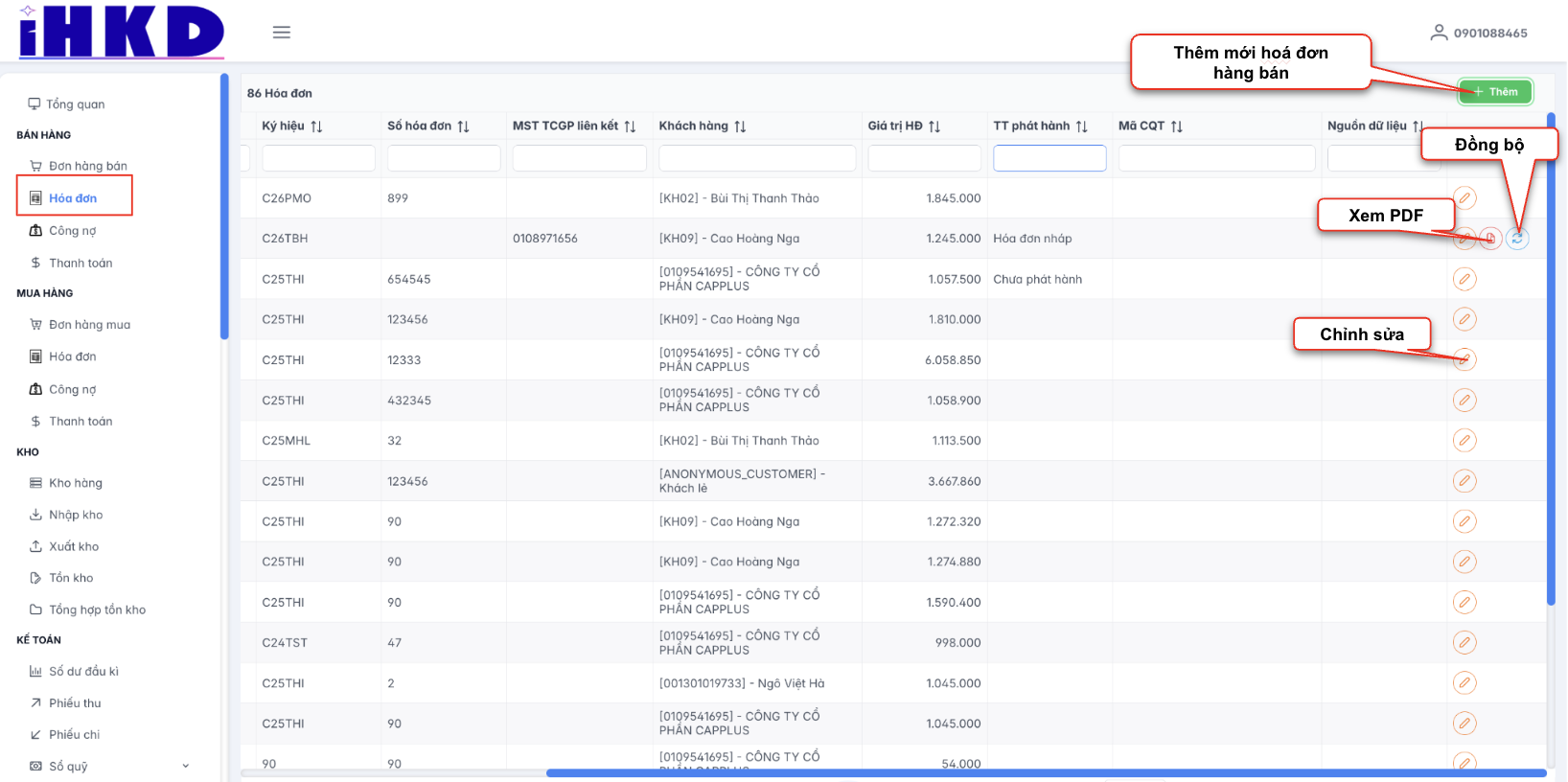This screenshot has height=782, width=1568.
Task: Sort by Giá trị HĐ column
Action: 934,126
